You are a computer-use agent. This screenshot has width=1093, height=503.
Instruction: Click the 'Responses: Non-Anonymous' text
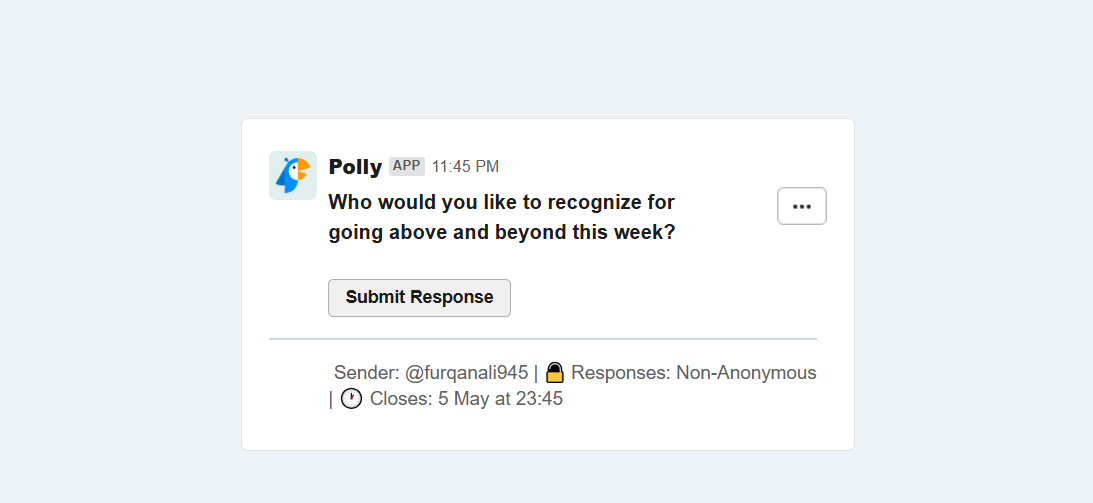pos(694,373)
